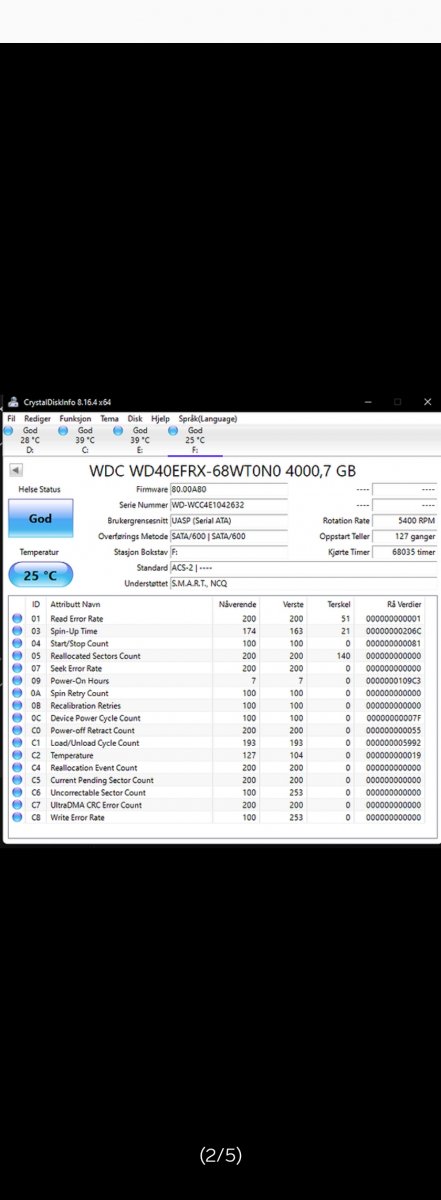Viewport: 441px width, 1200px height.
Task: Click the Attributt Navn column header
Action: coord(75,605)
